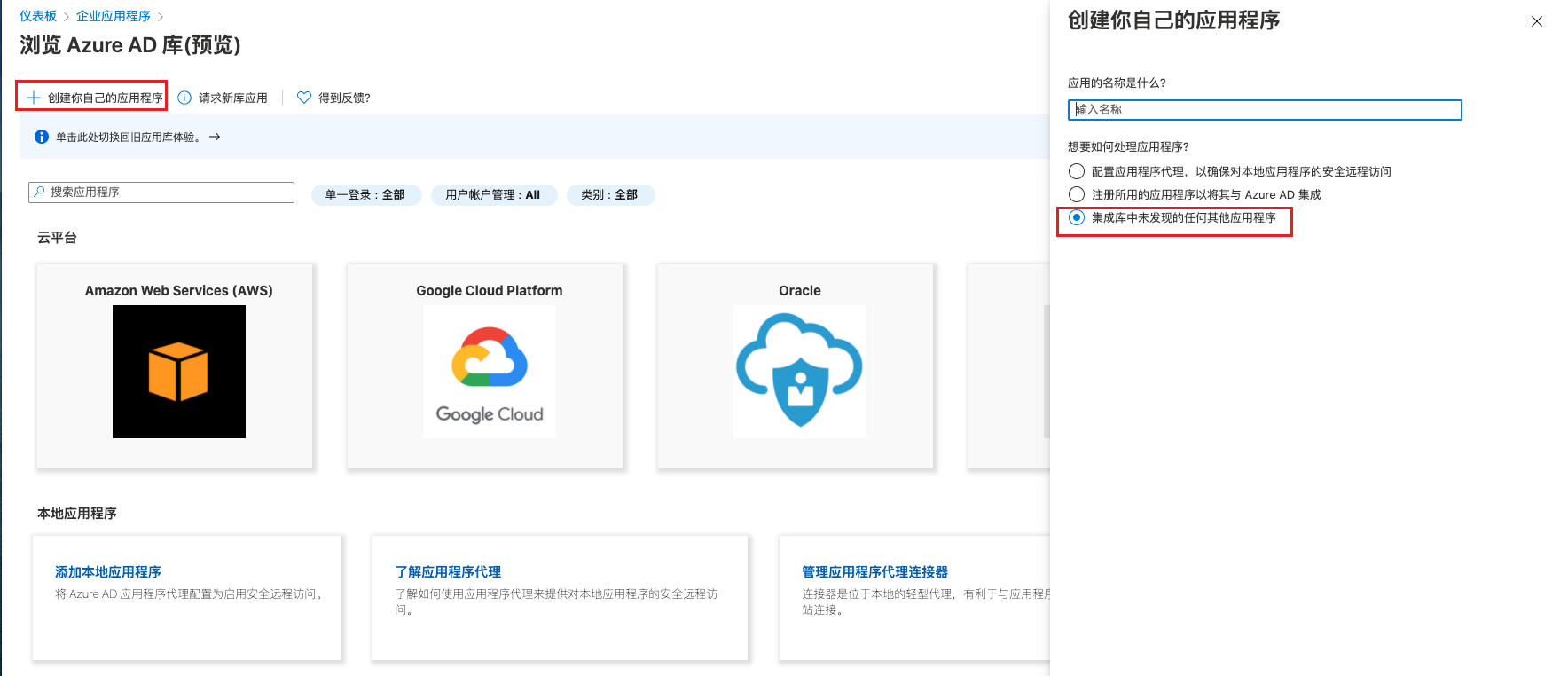Image resolution: width=1568 pixels, height=676 pixels.
Task: Select 注册所用的应用程序 Azure AD 集成 radio option
Action: 1077,194
